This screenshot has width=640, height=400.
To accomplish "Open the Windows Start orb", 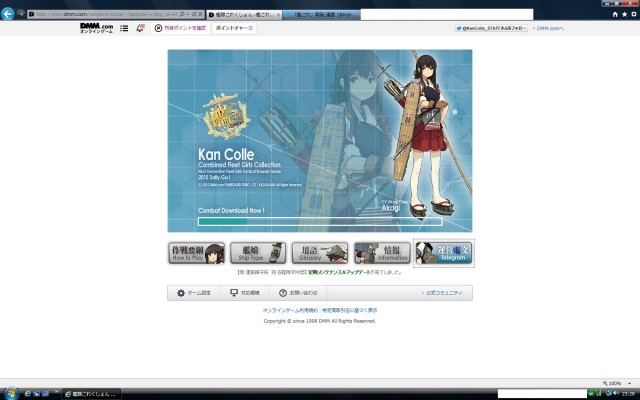I will click(11, 393).
